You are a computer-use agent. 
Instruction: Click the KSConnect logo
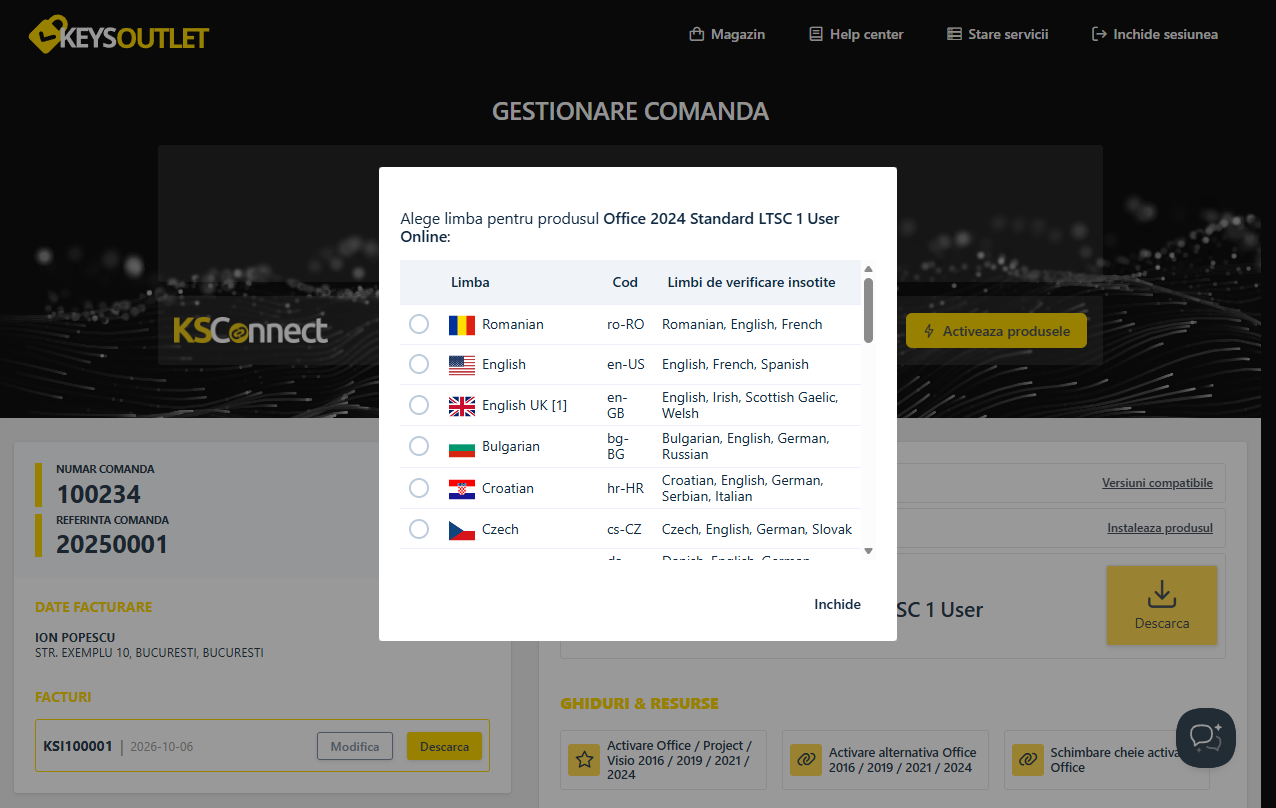click(x=250, y=330)
